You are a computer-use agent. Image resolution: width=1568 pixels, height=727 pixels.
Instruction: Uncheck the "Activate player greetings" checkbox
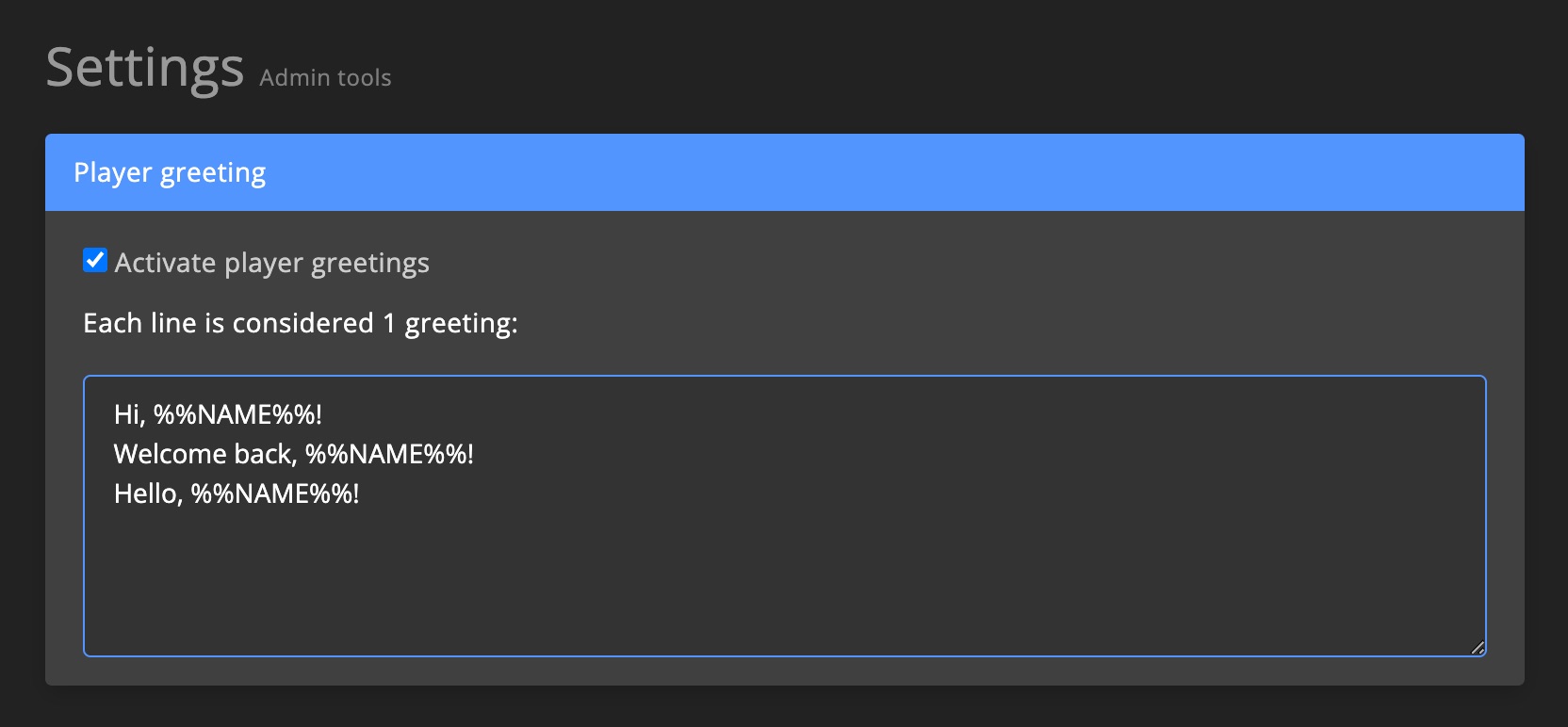(x=94, y=261)
